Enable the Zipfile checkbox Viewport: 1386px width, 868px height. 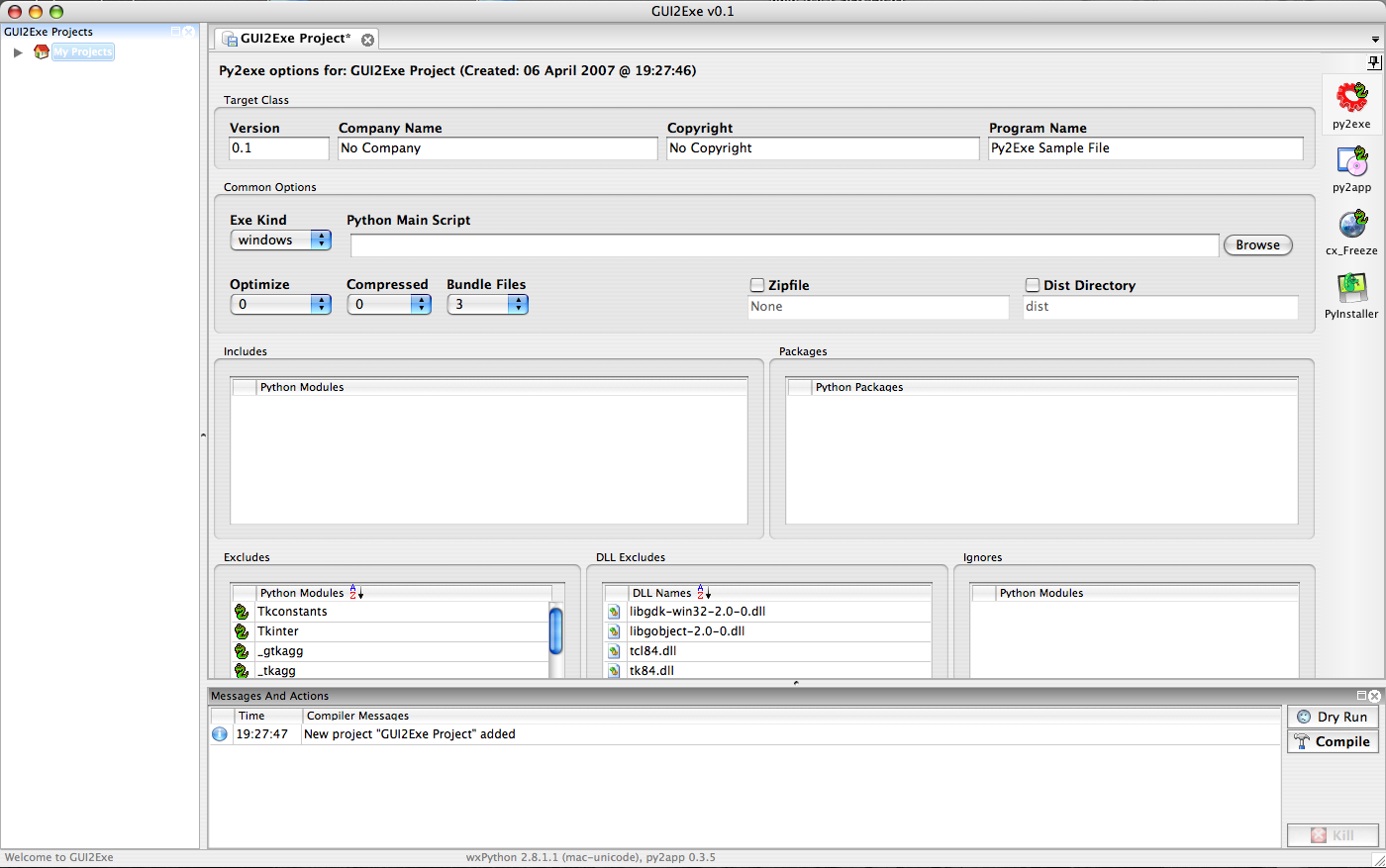pyautogui.click(x=757, y=285)
